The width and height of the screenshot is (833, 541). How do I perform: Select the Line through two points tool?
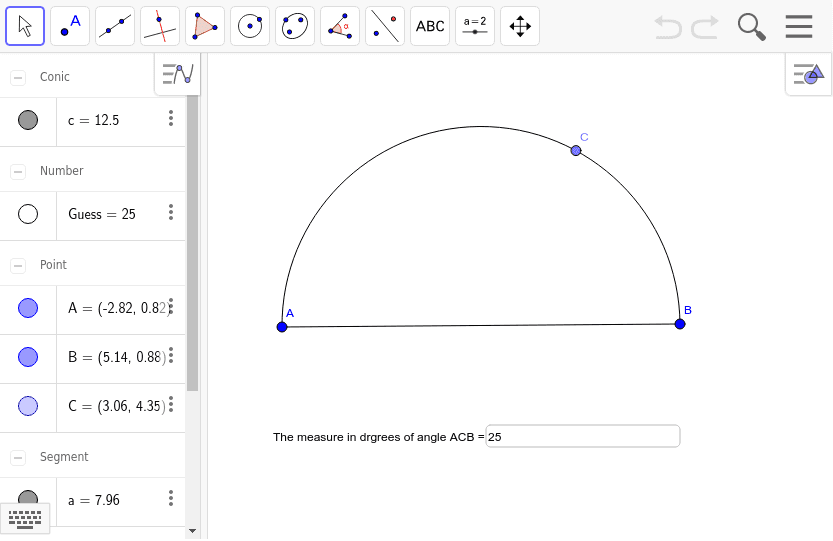point(115,26)
